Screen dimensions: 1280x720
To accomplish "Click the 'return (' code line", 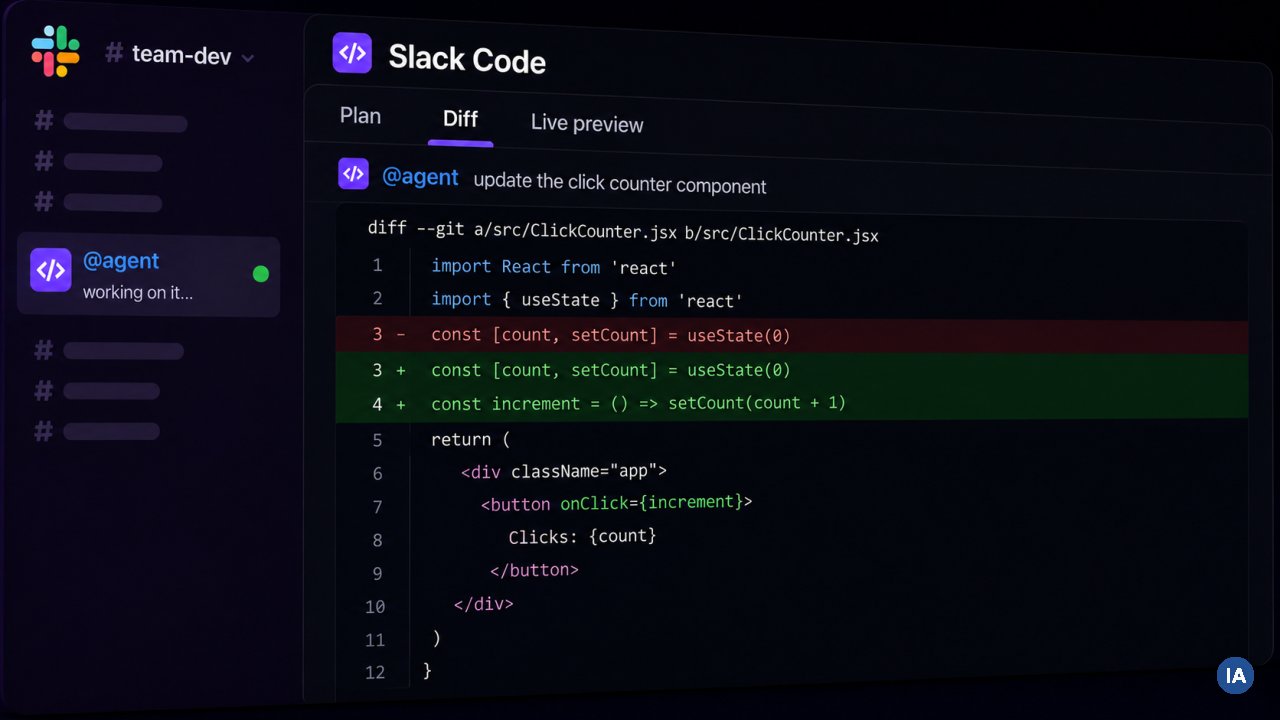I will click(x=470, y=439).
